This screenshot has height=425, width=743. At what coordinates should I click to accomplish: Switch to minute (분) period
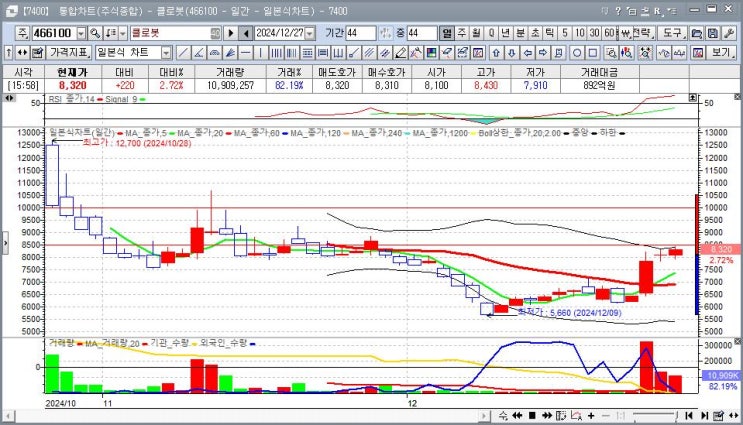[520, 33]
